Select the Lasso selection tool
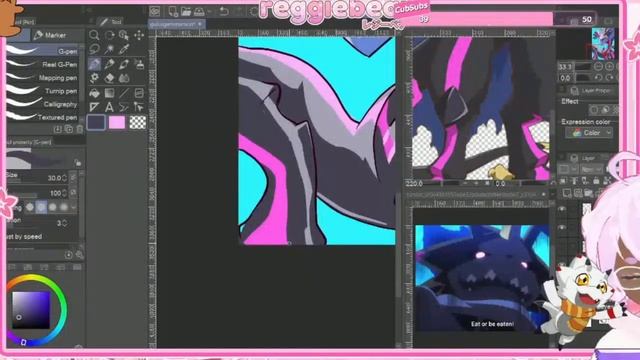The image size is (640, 360). 94,49
